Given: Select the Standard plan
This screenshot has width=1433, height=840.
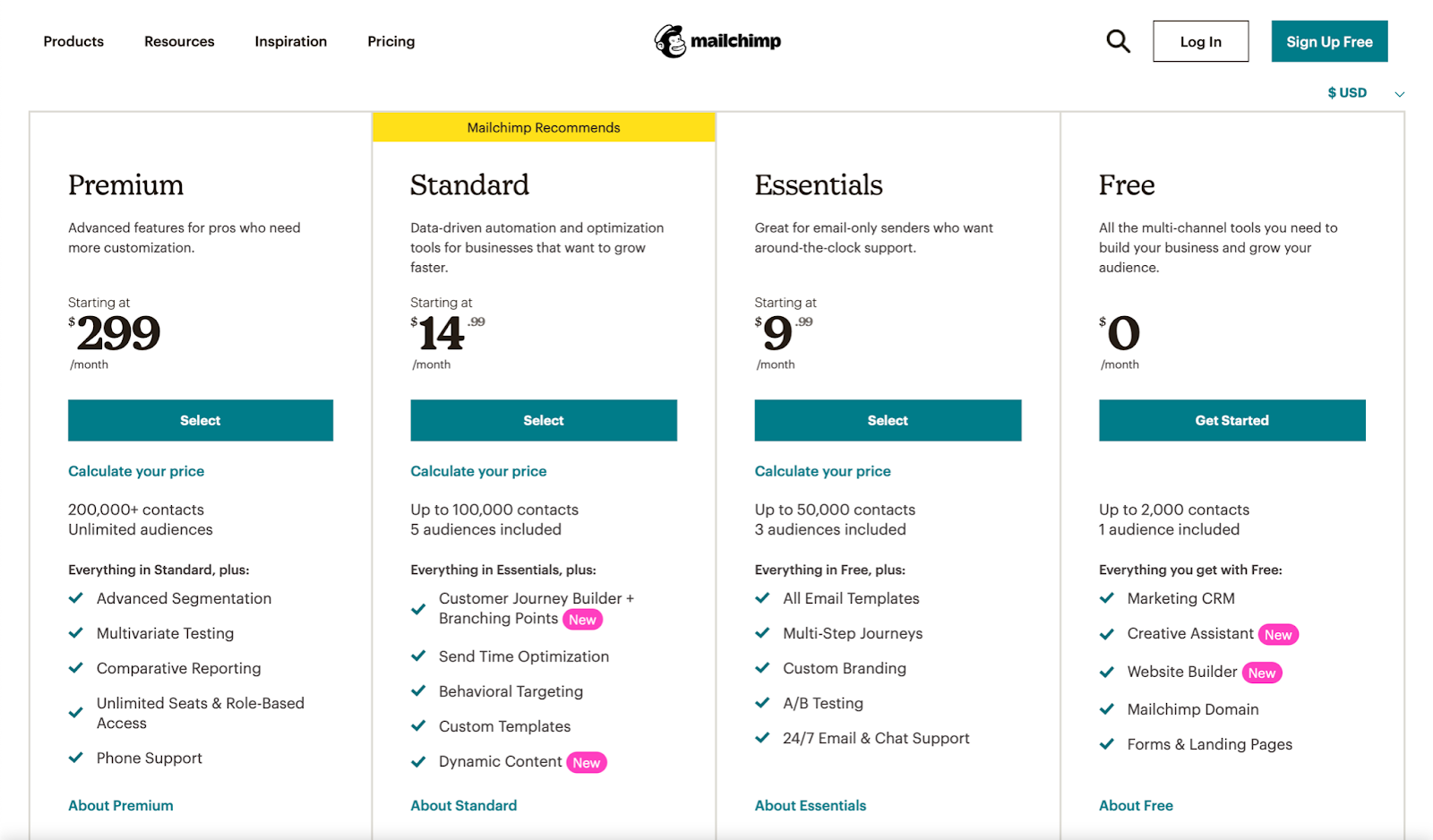Looking at the screenshot, I should pyautogui.click(x=544, y=420).
